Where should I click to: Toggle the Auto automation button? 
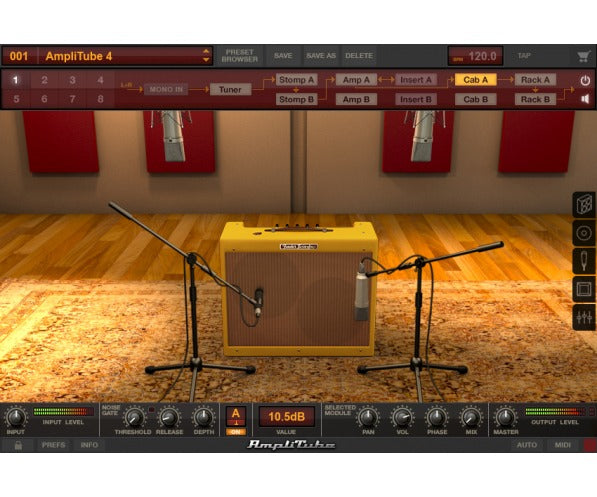(527, 445)
